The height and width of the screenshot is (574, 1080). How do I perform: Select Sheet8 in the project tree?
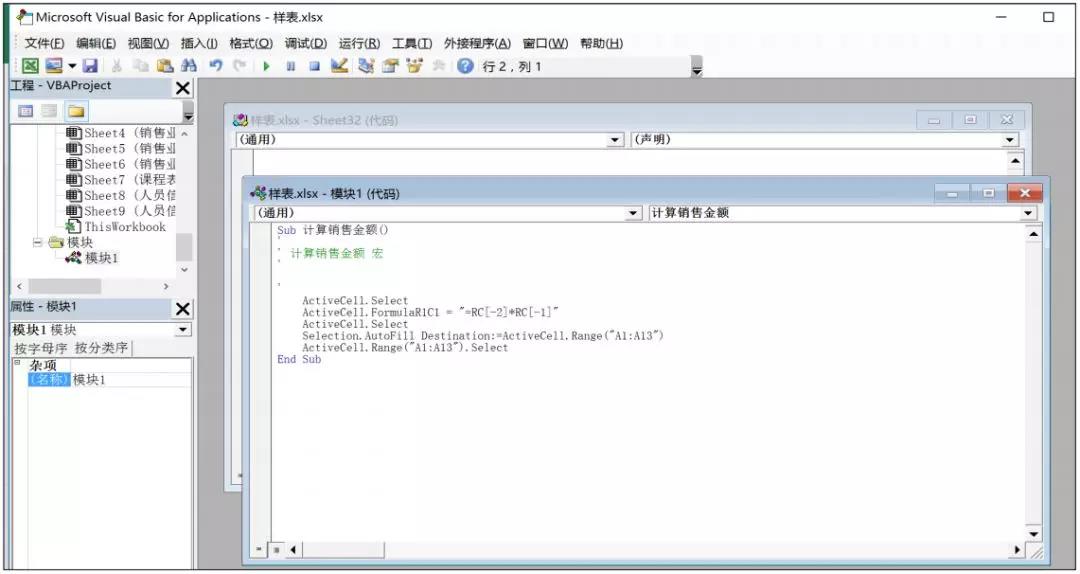tap(121, 196)
